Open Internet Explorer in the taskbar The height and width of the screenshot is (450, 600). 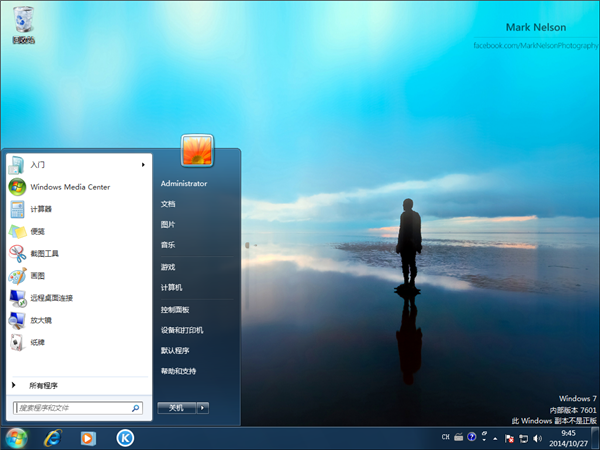tap(52, 437)
